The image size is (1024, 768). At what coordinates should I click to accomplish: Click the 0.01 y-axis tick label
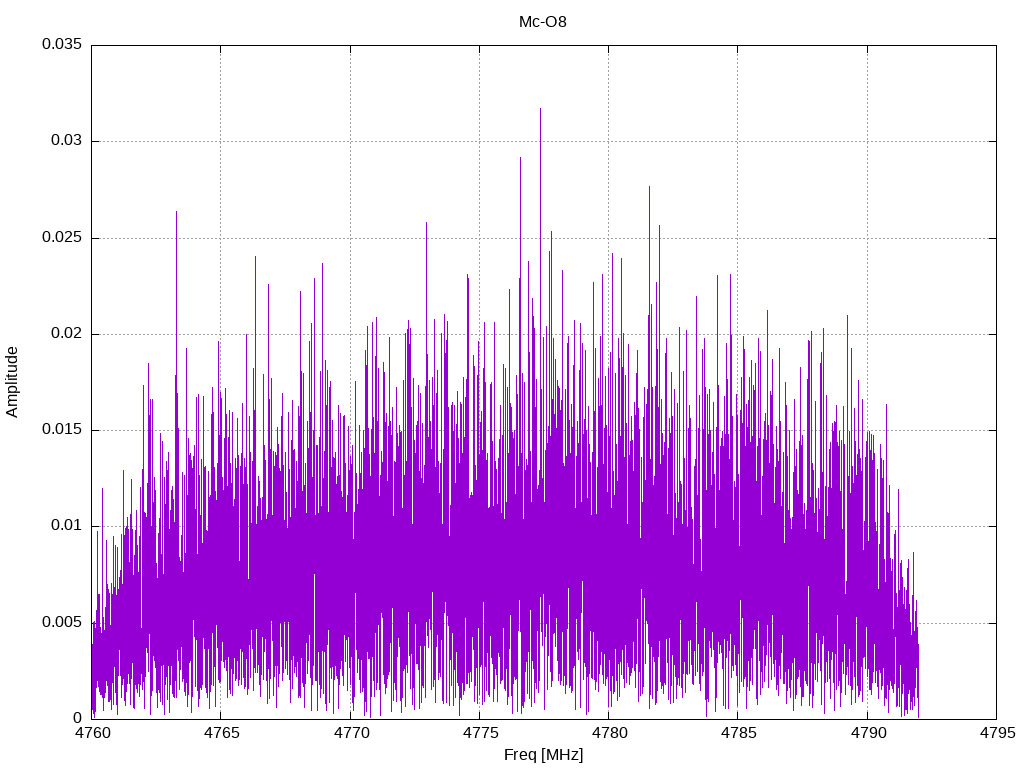tap(66, 526)
